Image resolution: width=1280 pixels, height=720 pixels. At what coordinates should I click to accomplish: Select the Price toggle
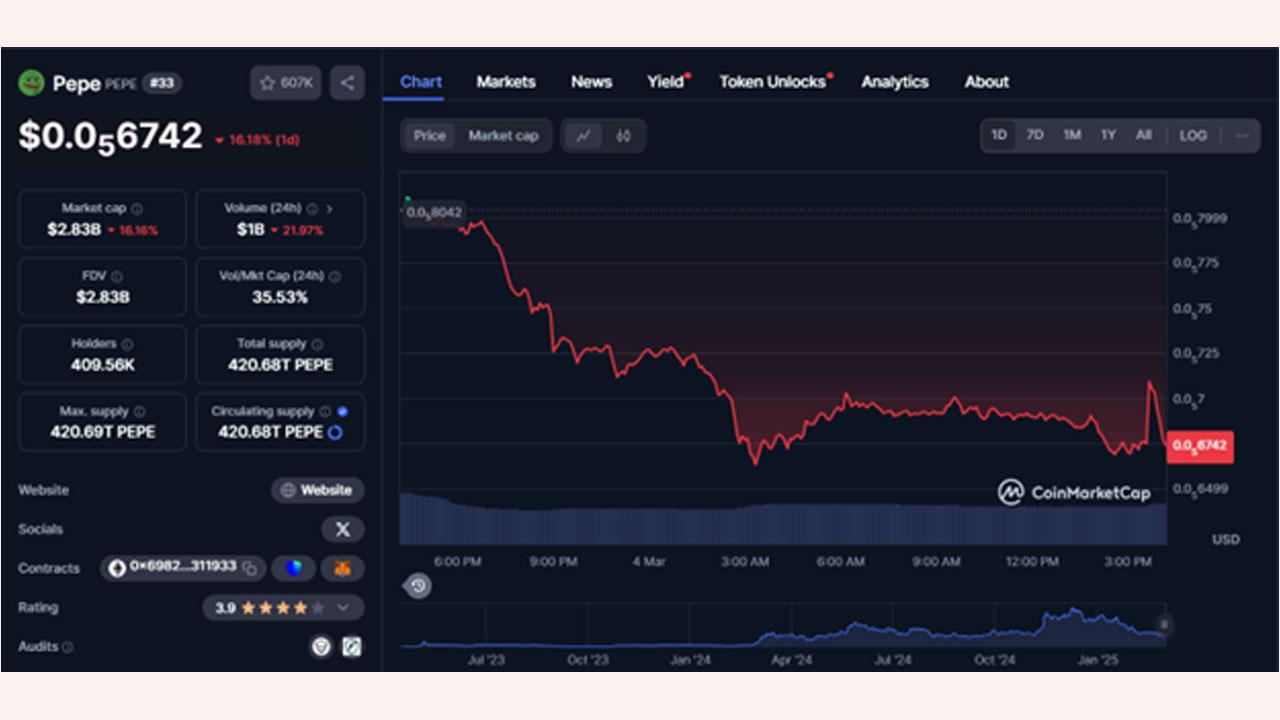[x=430, y=136]
